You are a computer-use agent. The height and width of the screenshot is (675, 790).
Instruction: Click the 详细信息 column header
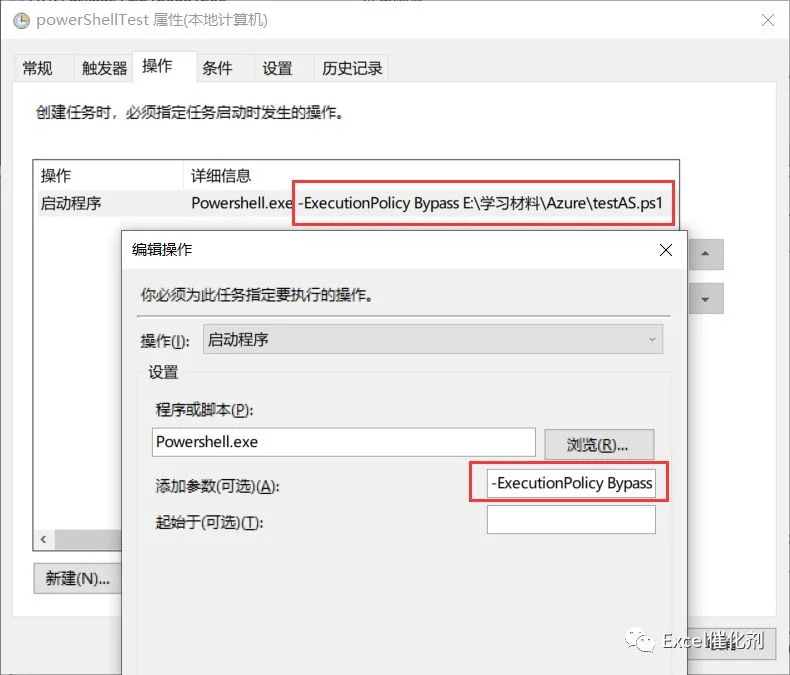[x=431, y=175]
